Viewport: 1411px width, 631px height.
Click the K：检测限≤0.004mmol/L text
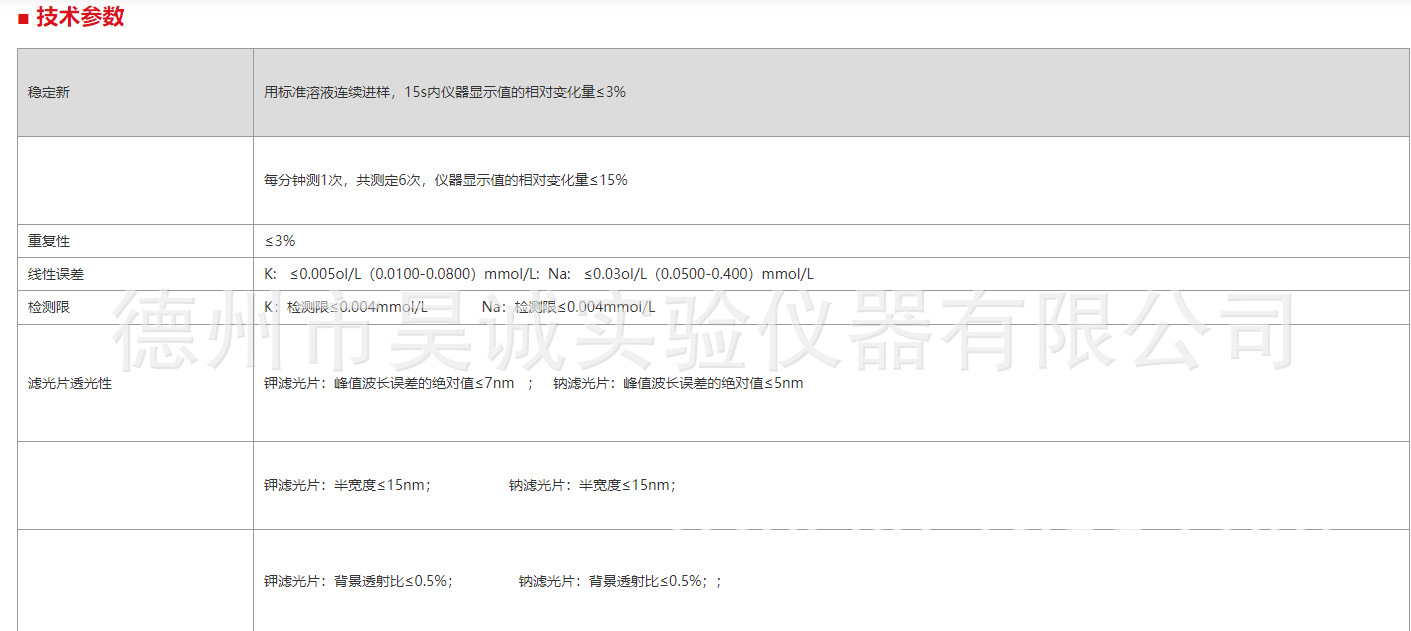pyautogui.click(x=345, y=307)
